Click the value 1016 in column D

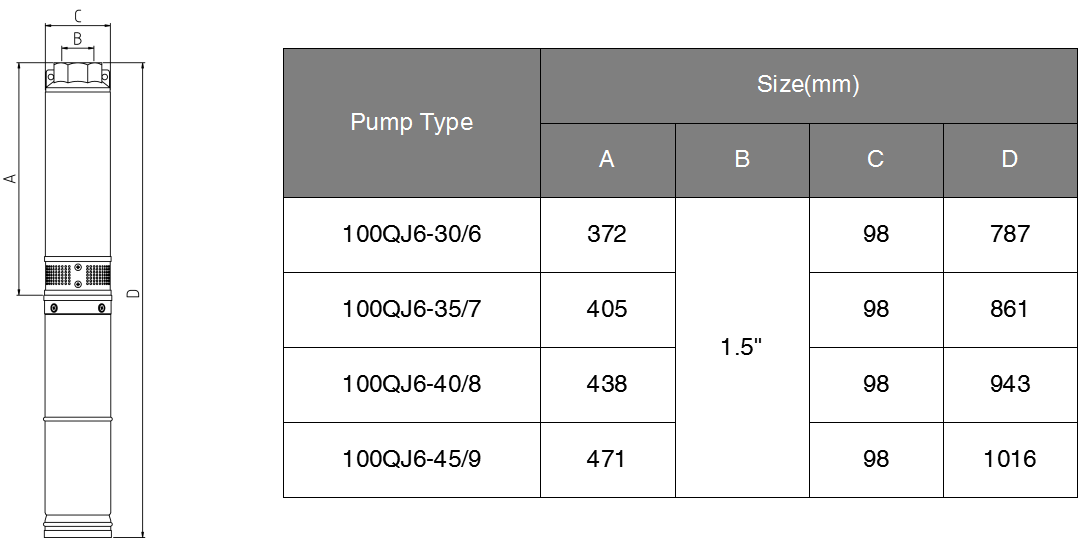point(1010,459)
